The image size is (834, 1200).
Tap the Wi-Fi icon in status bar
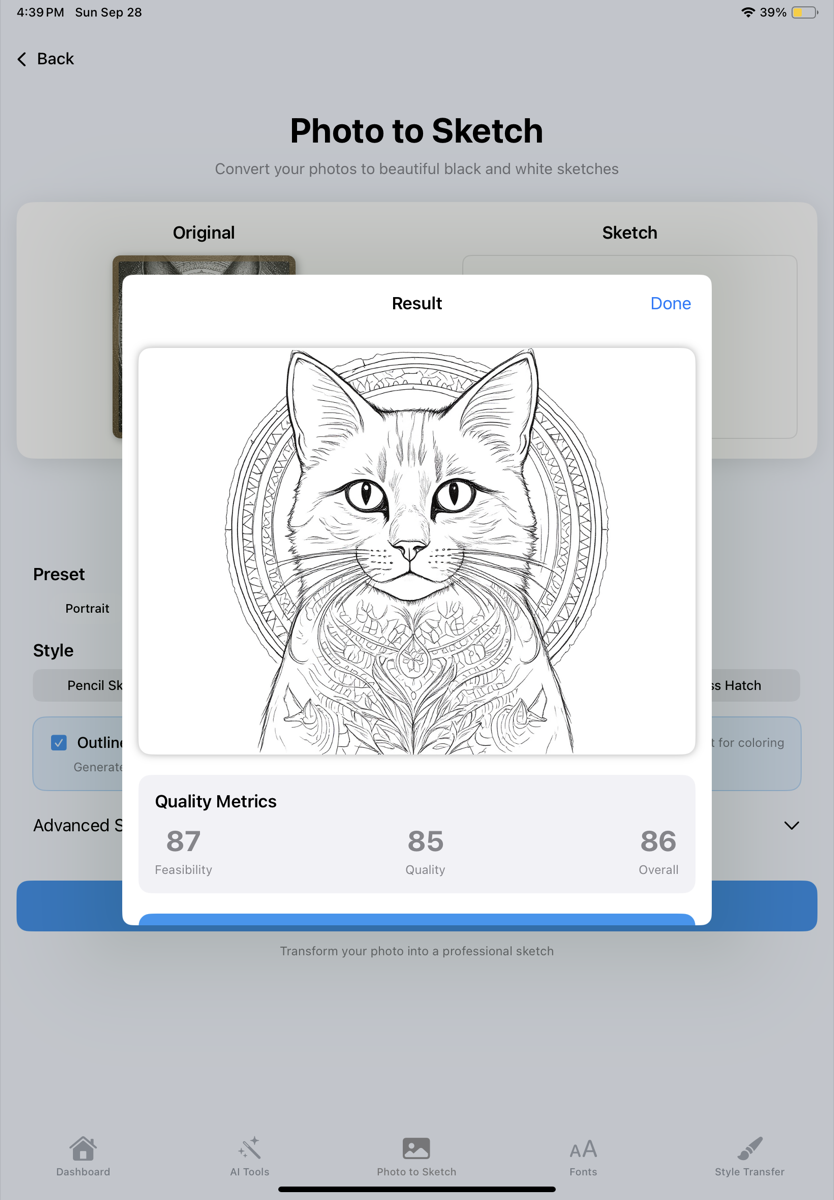(748, 13)
